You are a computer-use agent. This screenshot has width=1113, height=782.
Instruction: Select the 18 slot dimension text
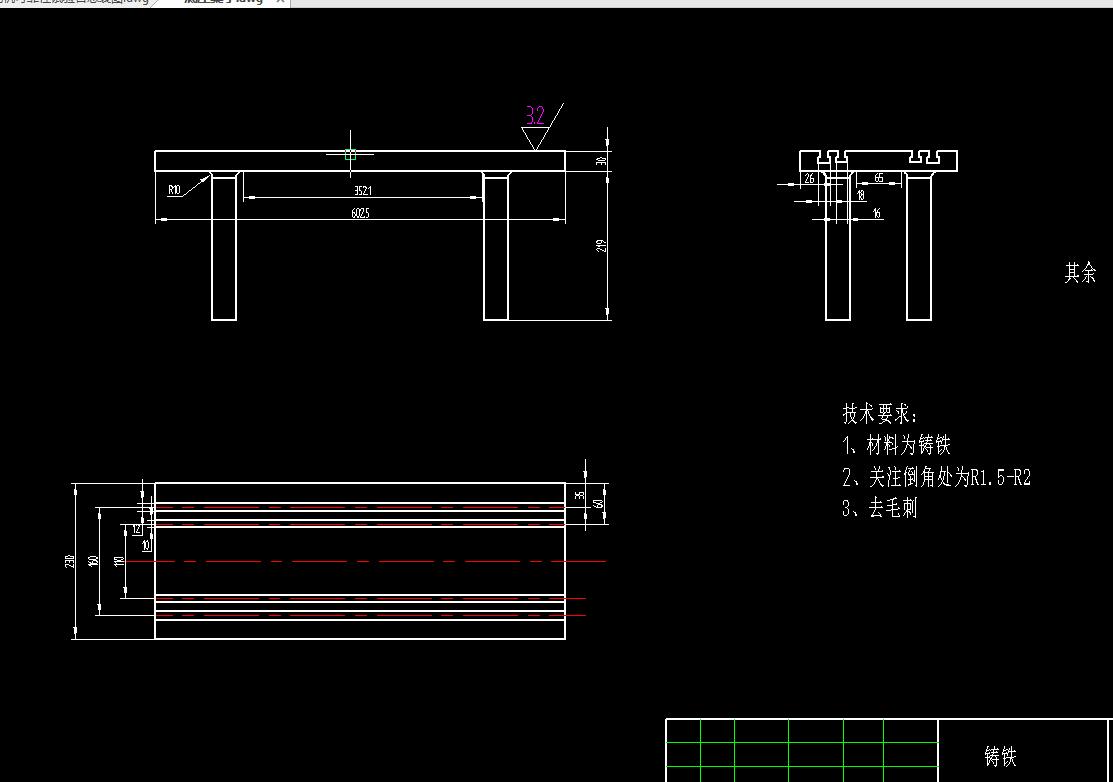point(860,195)
